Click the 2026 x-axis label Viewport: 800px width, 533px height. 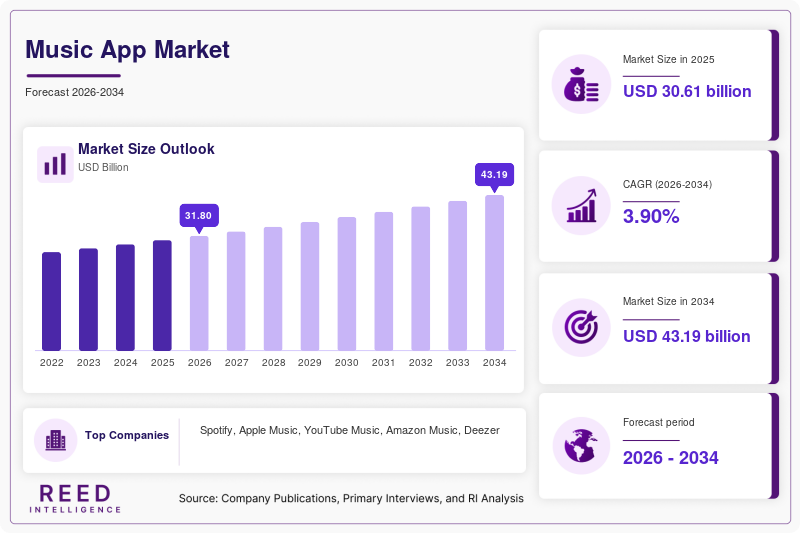pyautogui.click(x=199, y=363)
